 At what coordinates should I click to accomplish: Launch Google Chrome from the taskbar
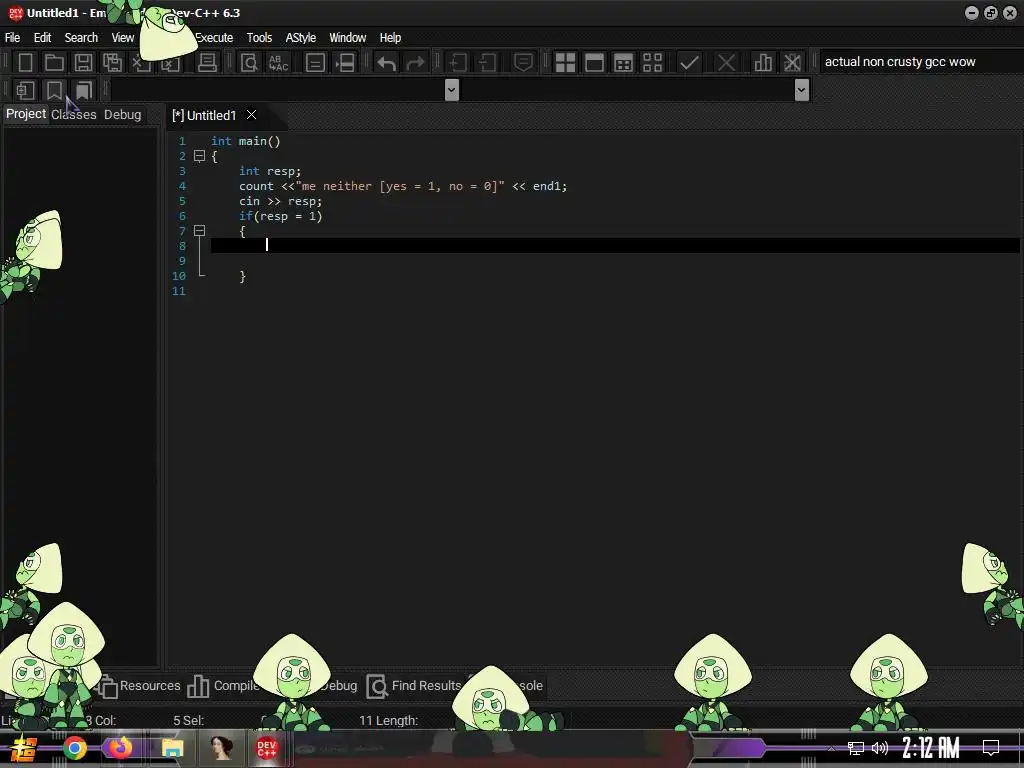tap(75, 748)
